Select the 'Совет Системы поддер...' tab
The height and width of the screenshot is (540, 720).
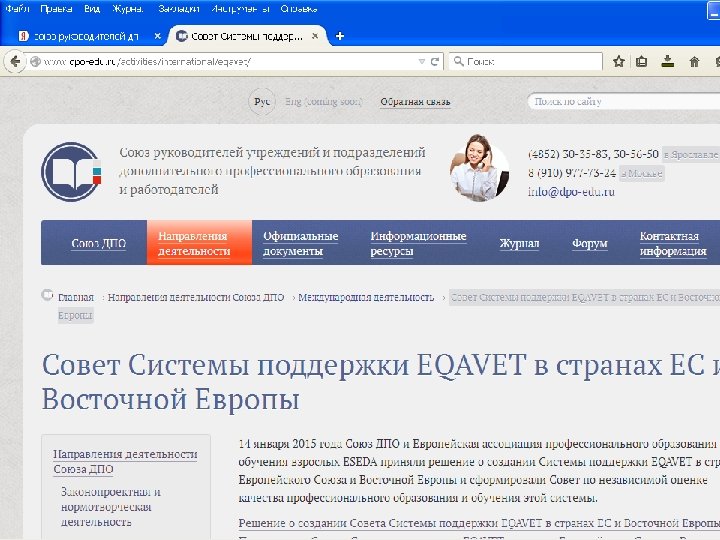coord(247,36)
